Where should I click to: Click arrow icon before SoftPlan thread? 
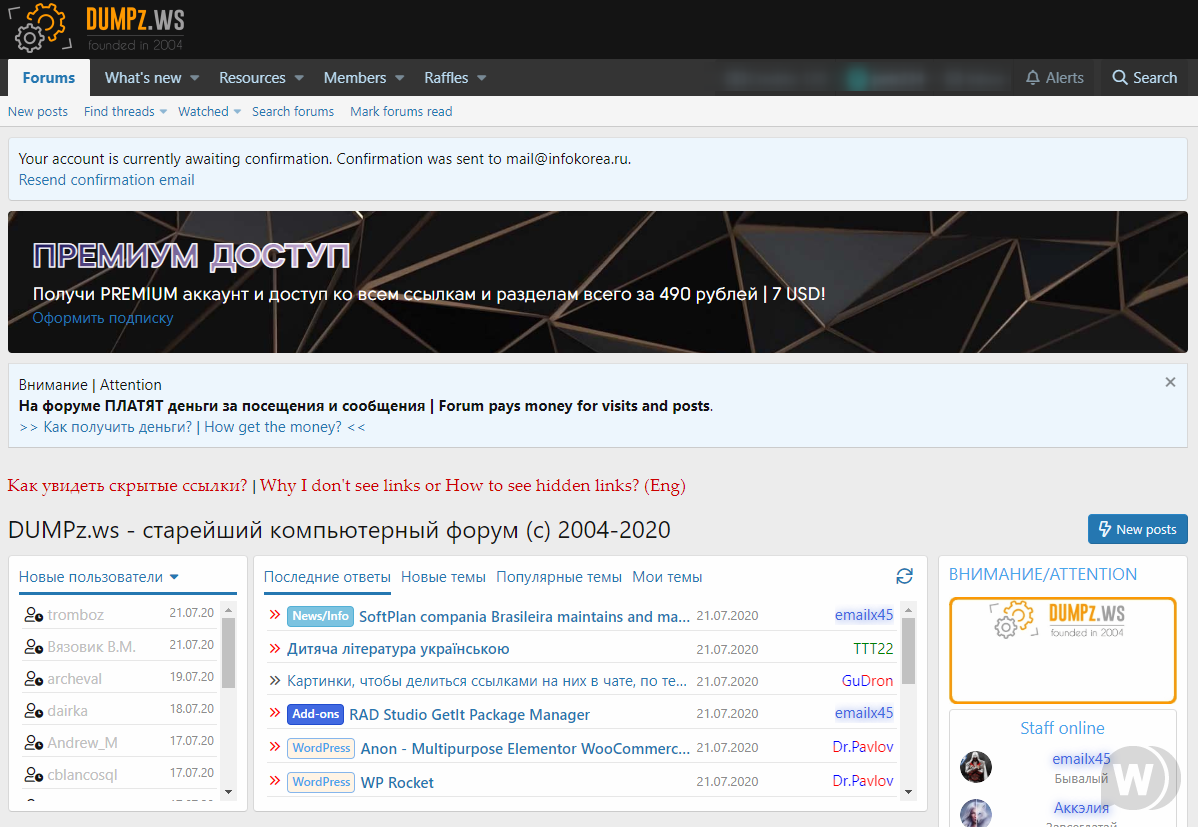[275, 615]
